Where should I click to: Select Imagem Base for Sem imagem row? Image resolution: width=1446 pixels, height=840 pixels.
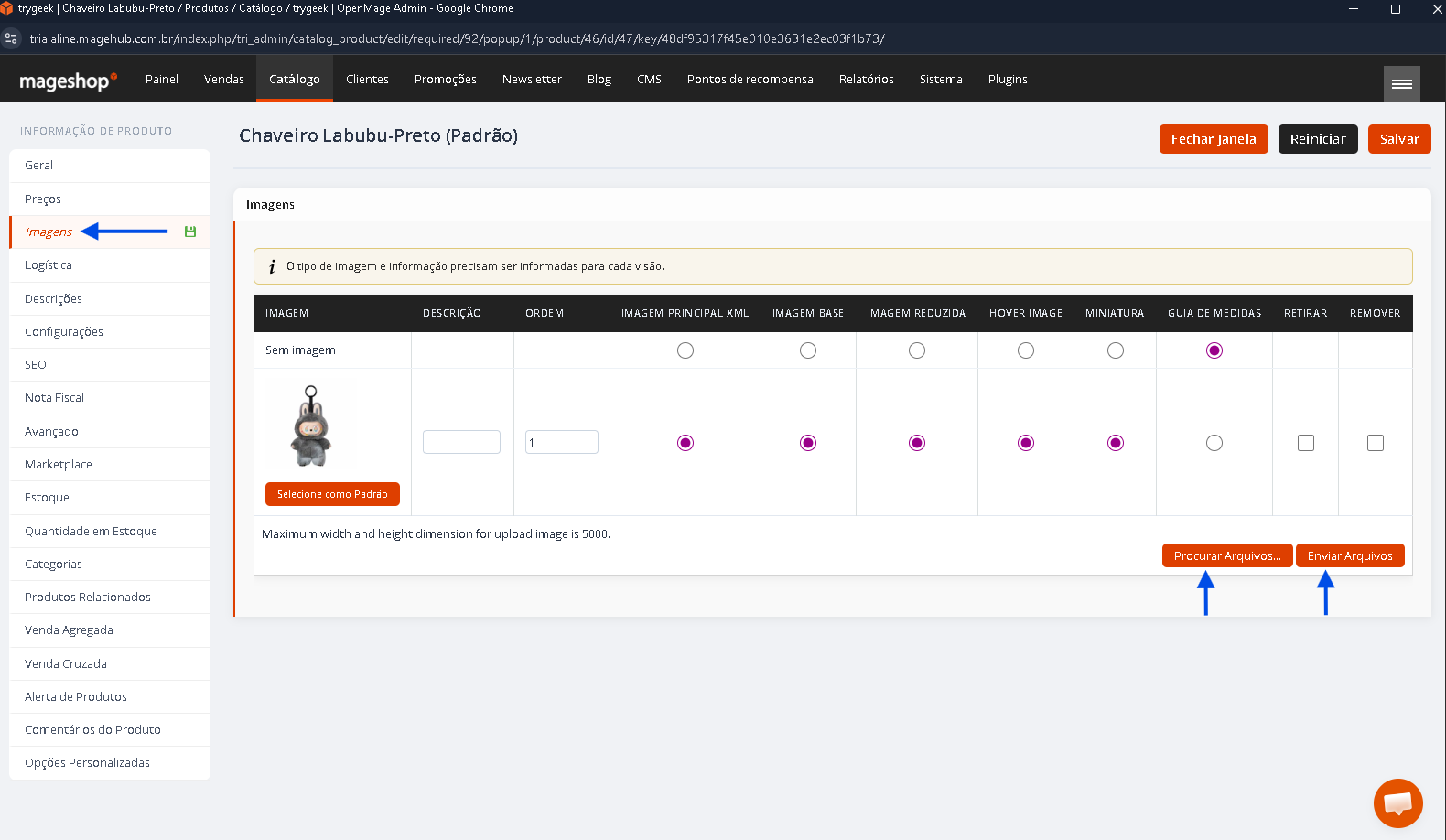(808, 350)
